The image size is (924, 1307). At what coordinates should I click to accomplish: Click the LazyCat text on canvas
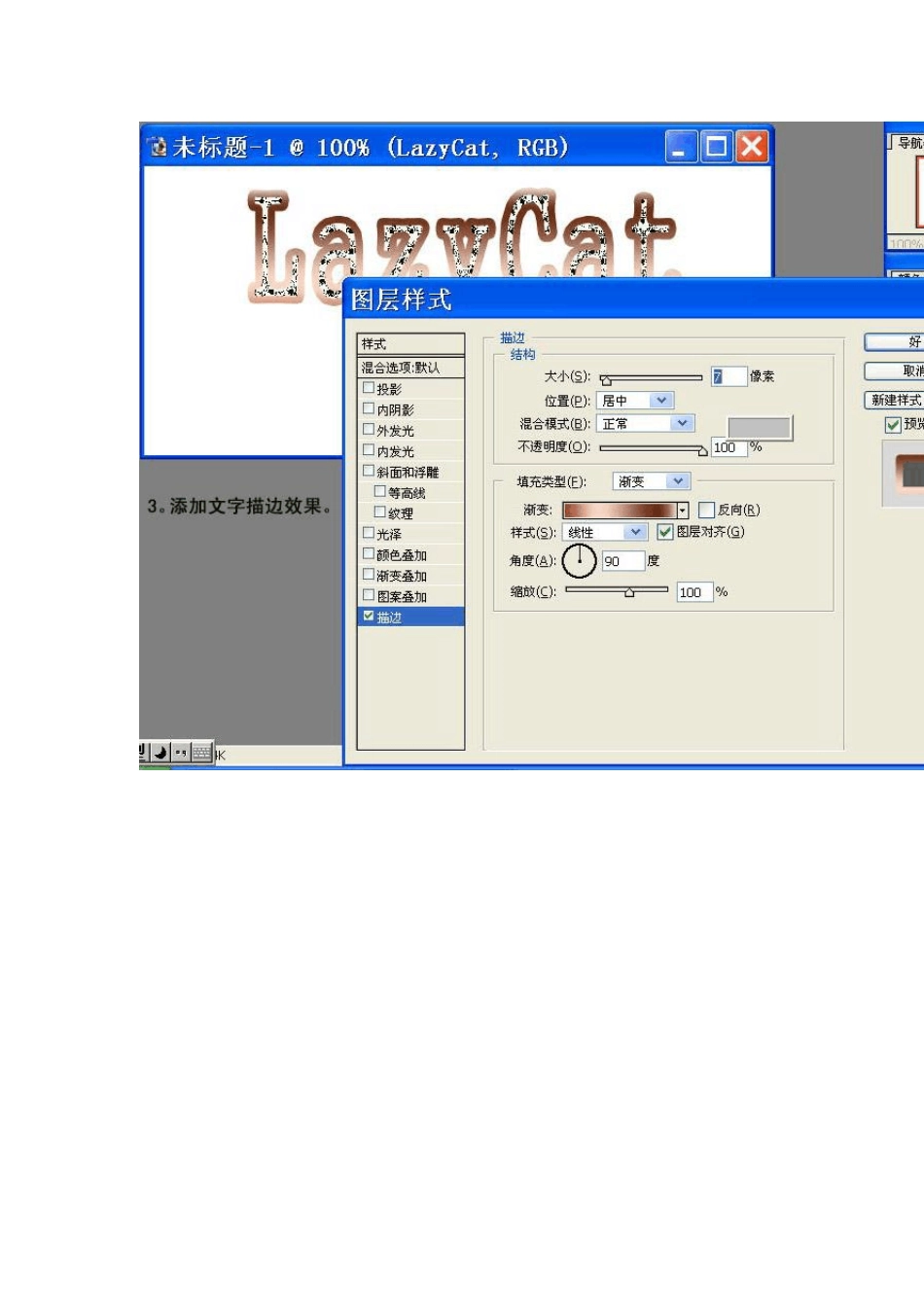(x=460, y=237)
